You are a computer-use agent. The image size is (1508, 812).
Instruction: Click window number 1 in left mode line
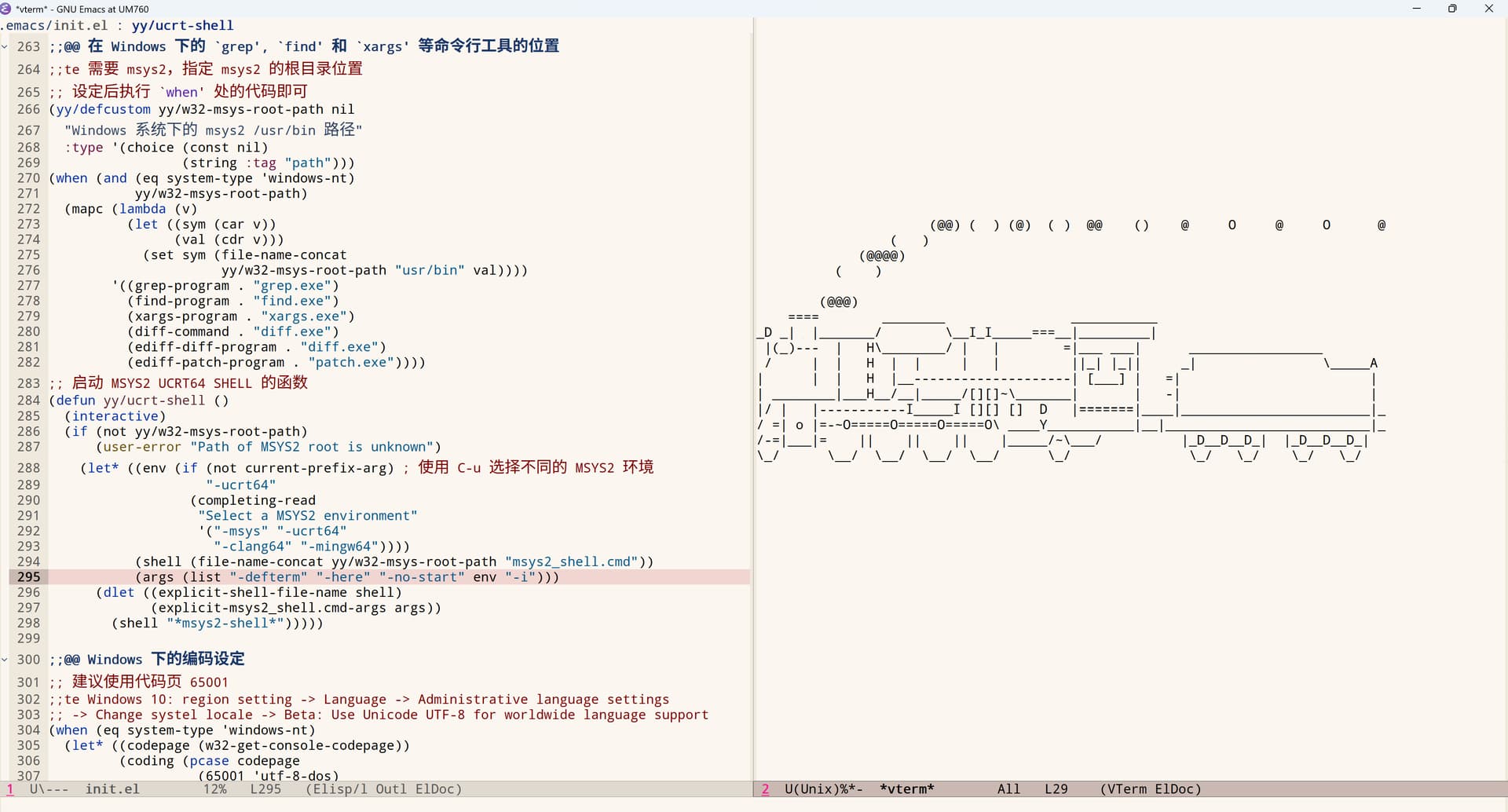point(10,789)
